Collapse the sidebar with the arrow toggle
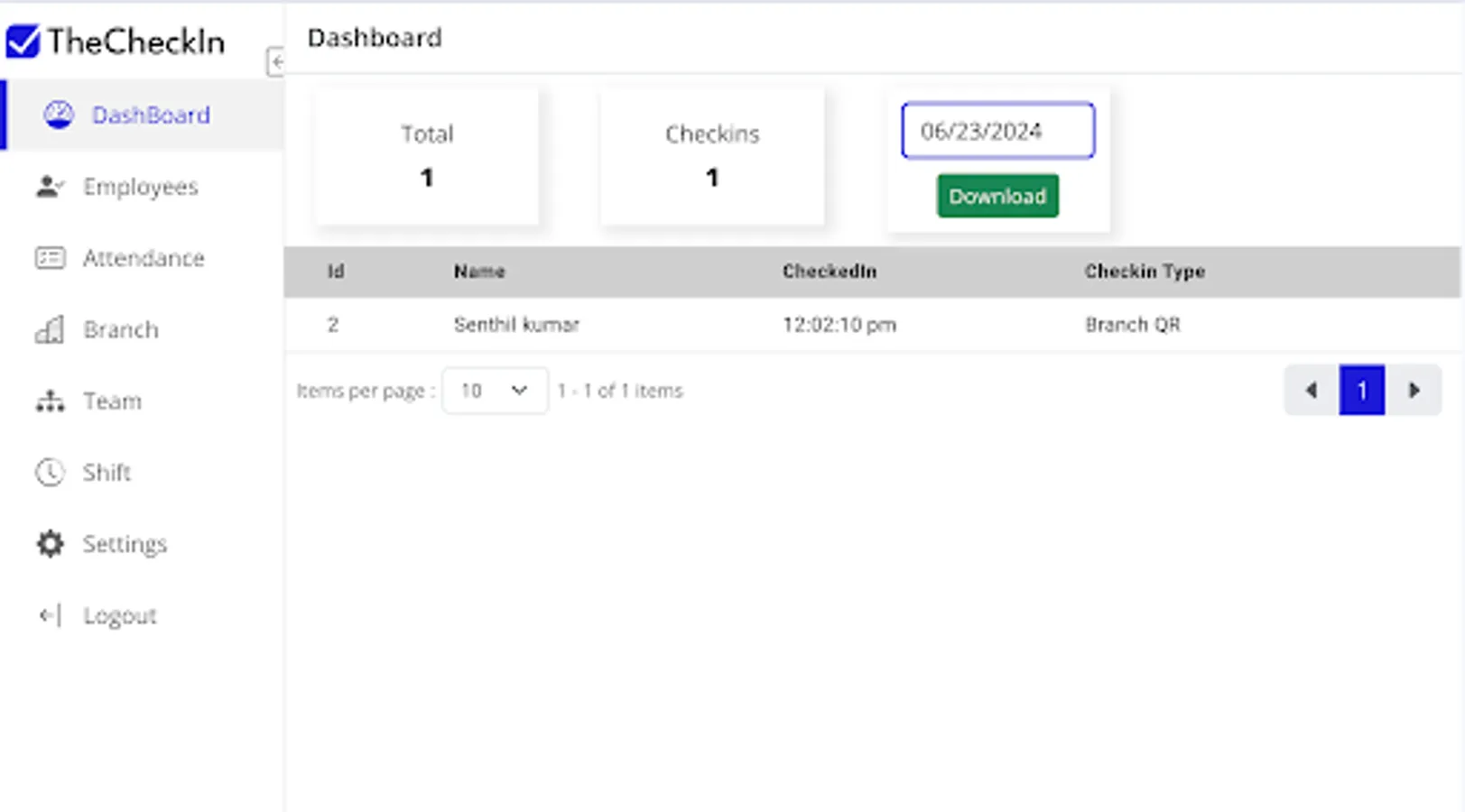 [x=276, y=62]
